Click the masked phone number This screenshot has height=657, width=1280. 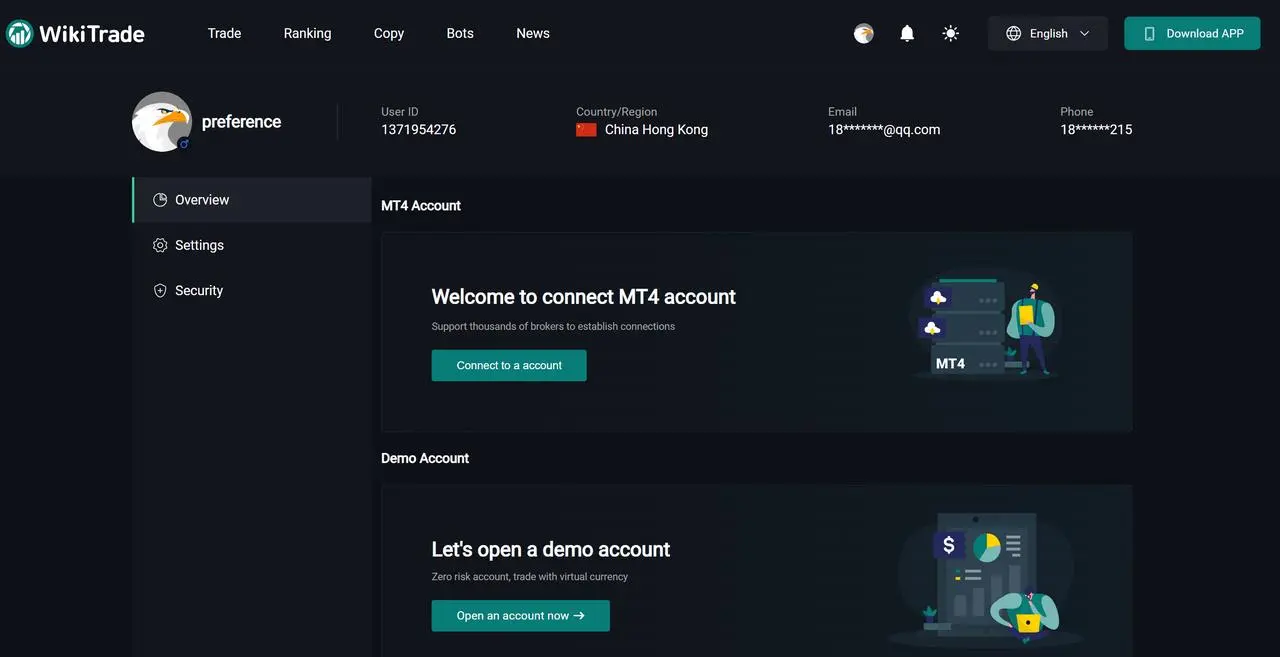pos(1096,129)
